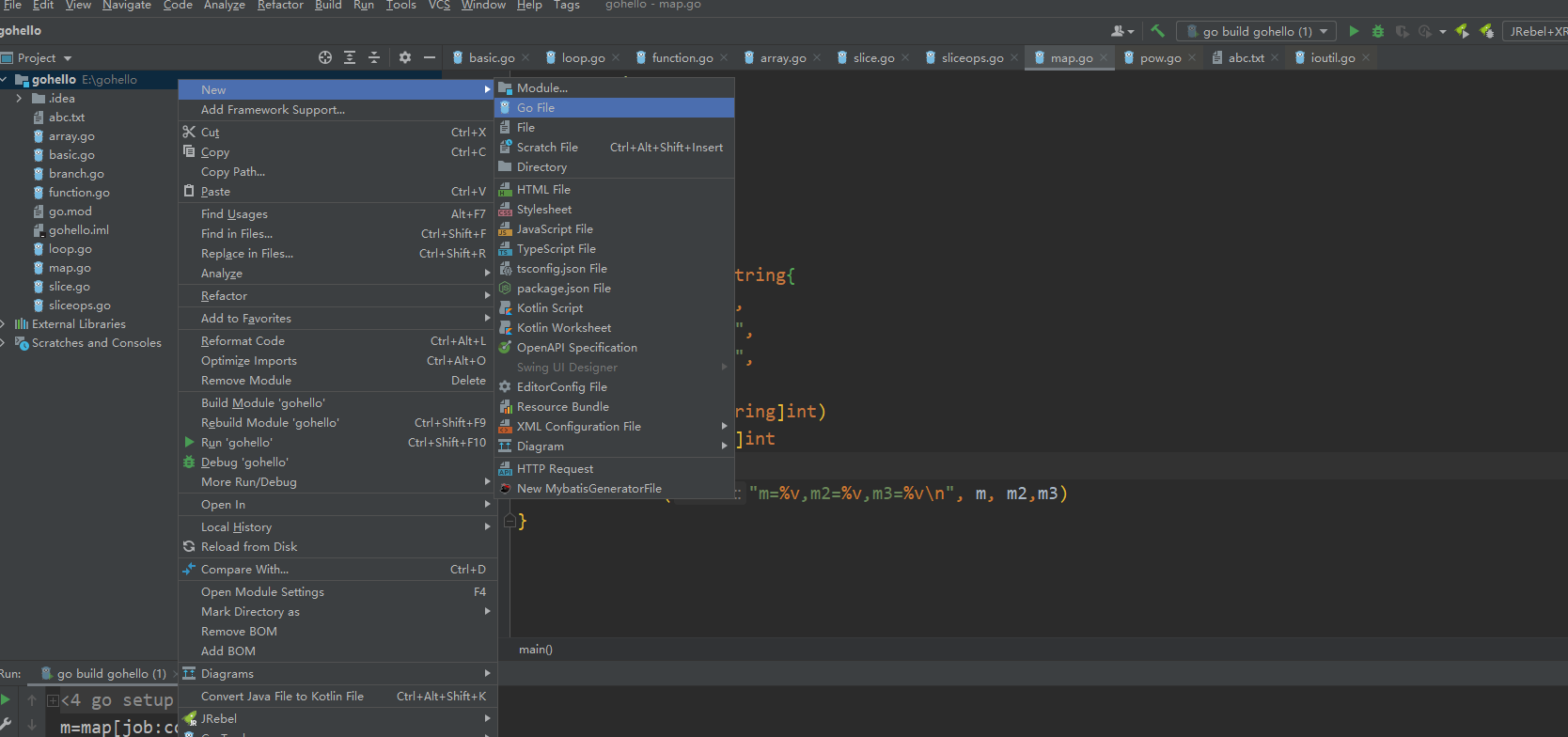This screenshot has width=1568, height=737.
Task: Expand Local History submenu
Action: point(337,527)
